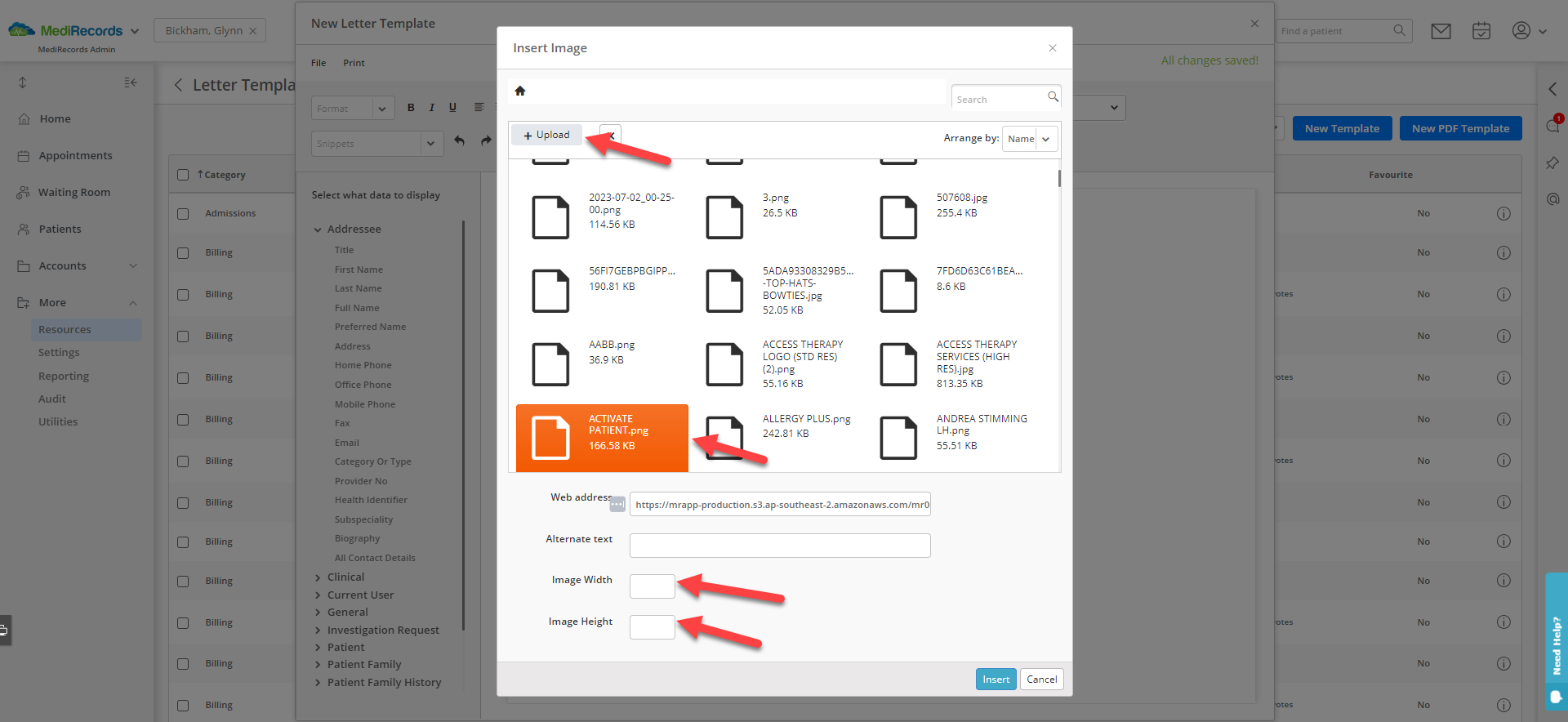Click the Undo arrow icon

click(460, 141)
